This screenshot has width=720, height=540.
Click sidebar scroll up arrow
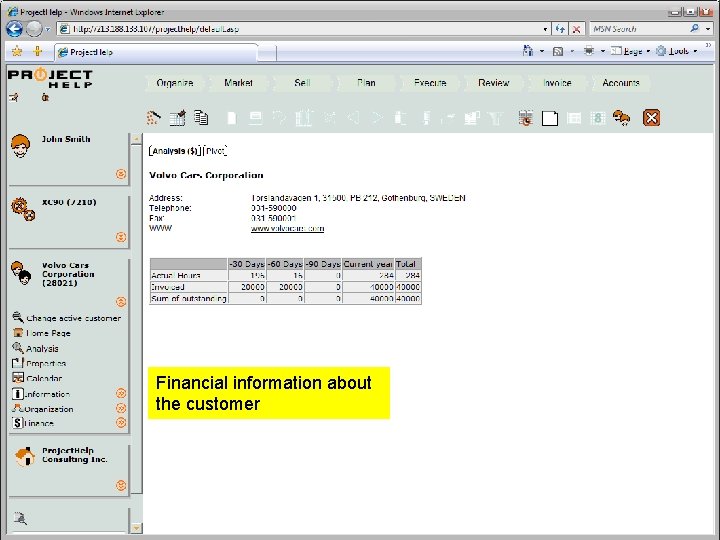136,139
